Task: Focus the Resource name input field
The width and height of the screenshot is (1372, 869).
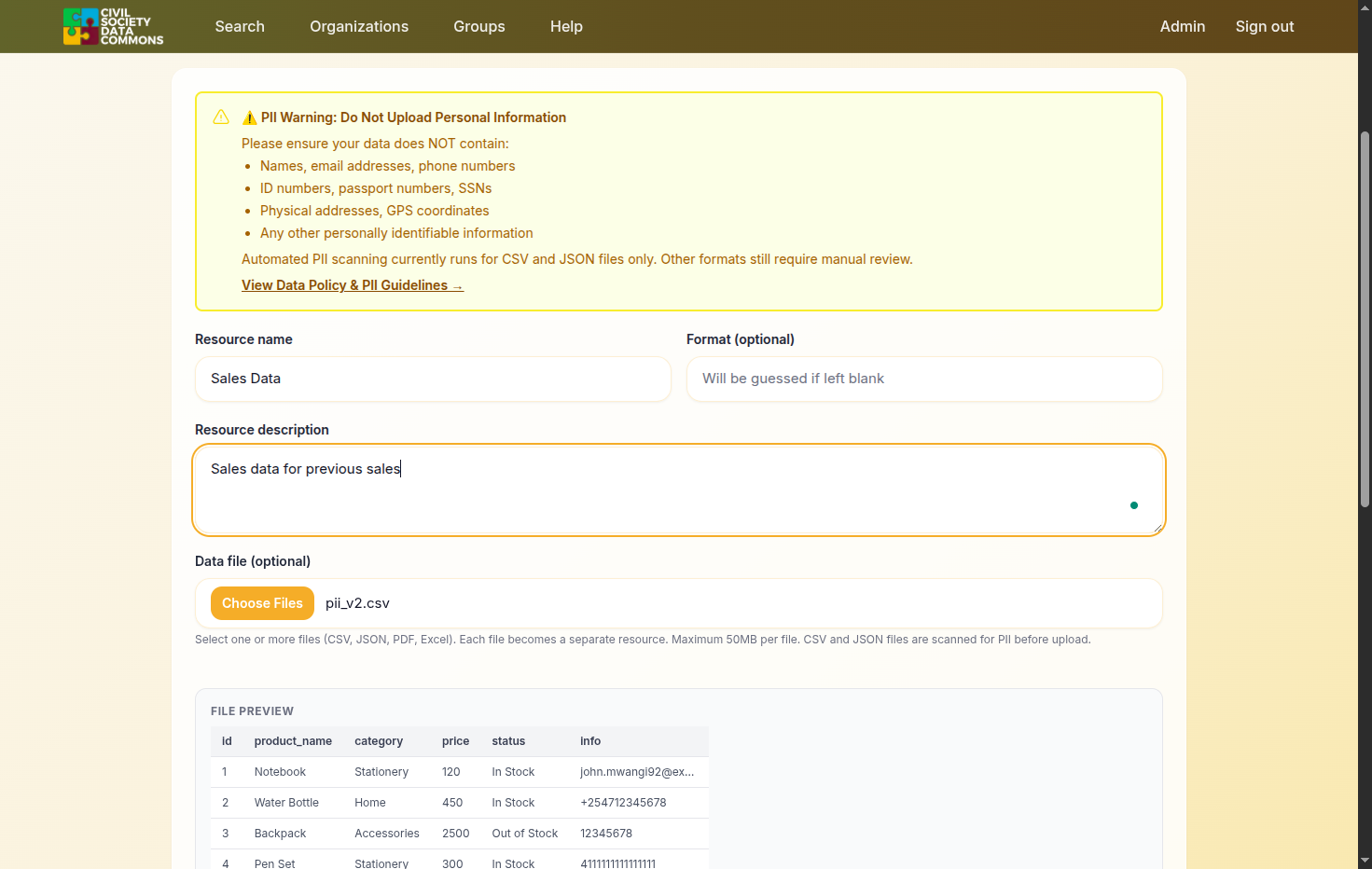Action: tap(433, 379)
